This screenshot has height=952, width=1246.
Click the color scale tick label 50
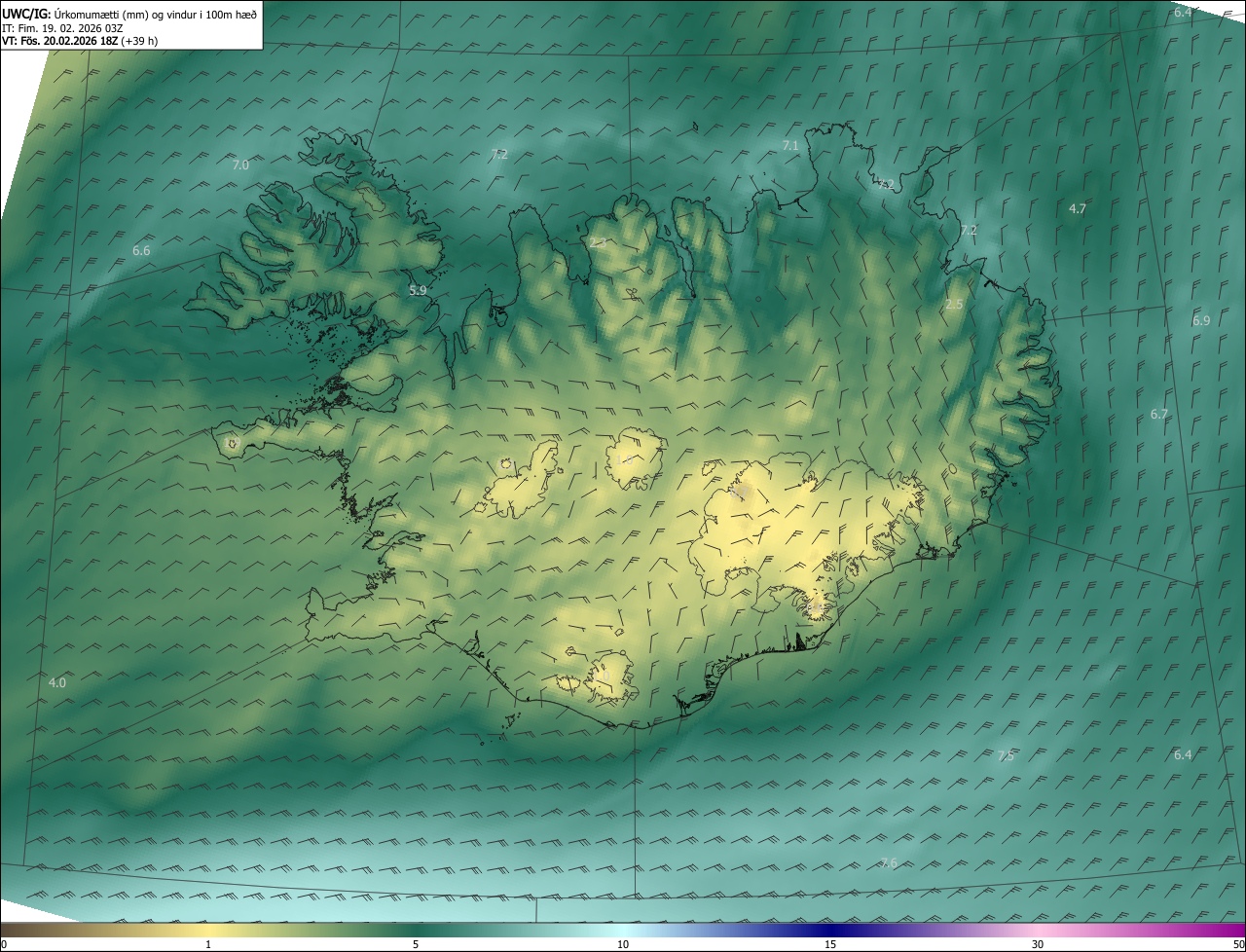click(1238, 944)
